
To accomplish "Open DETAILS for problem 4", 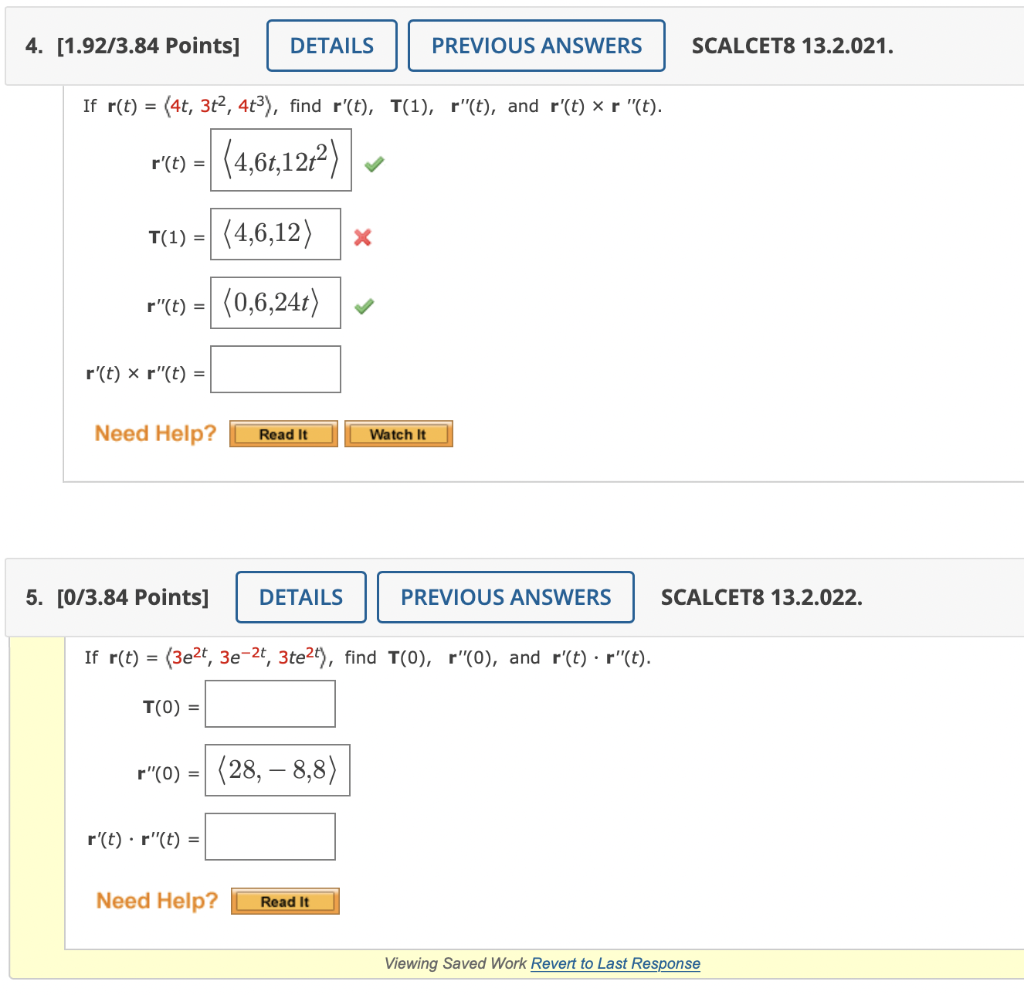I will [331, 45].
